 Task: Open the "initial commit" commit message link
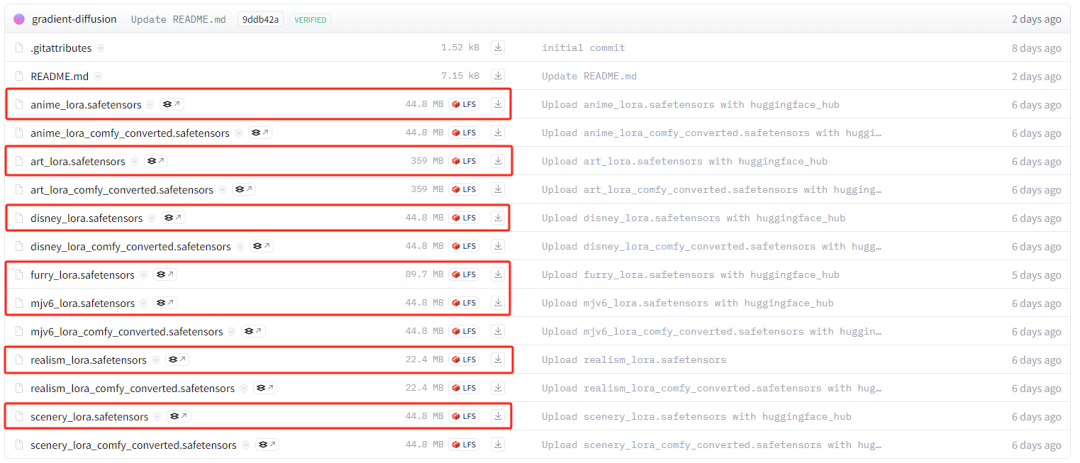click(x=583, y=48)
